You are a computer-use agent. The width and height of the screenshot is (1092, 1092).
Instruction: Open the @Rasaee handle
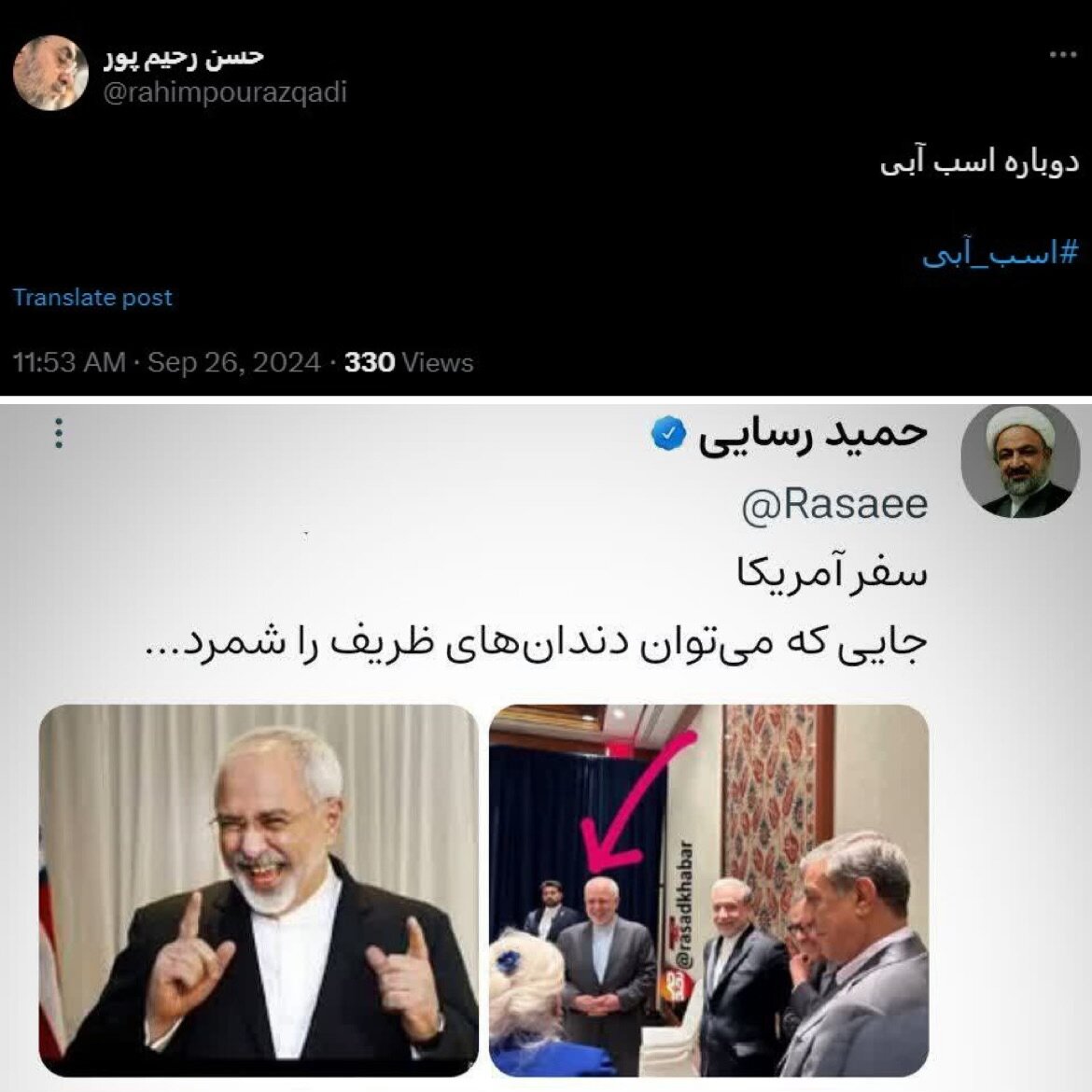pyautogui.click(x=834, y=505)
